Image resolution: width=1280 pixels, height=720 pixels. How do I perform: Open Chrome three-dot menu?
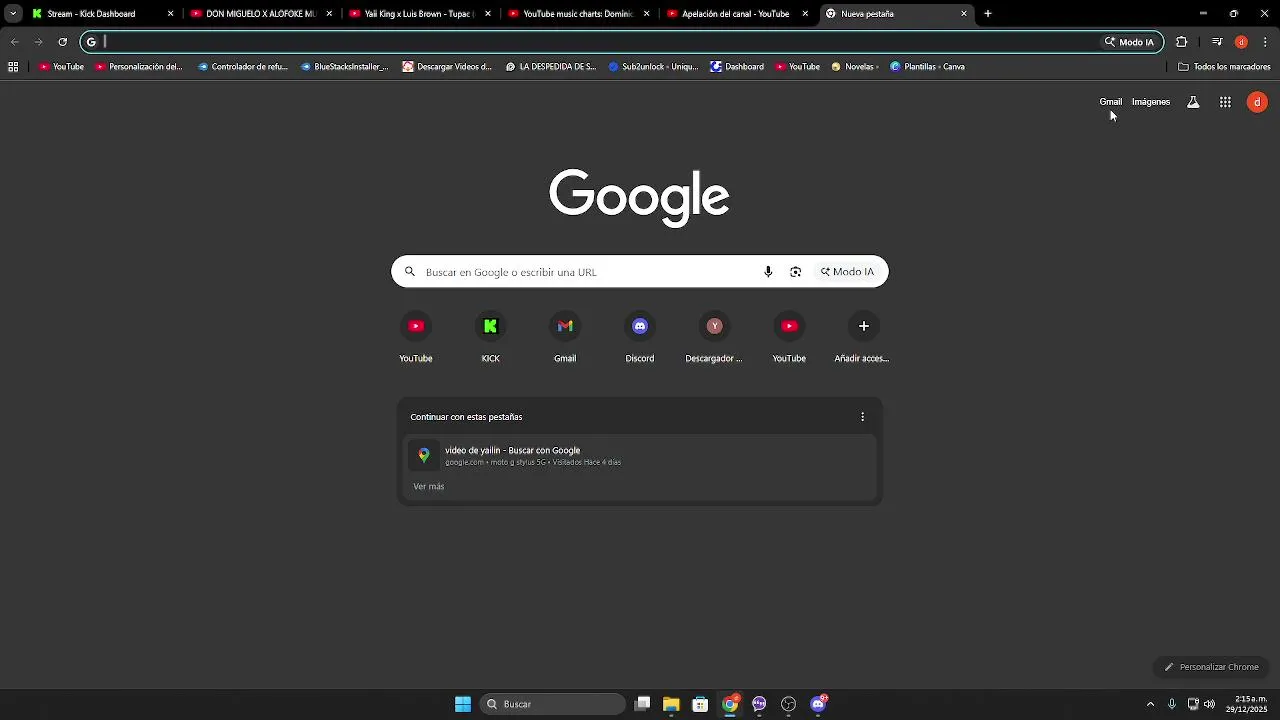(x=1266, y=42)
